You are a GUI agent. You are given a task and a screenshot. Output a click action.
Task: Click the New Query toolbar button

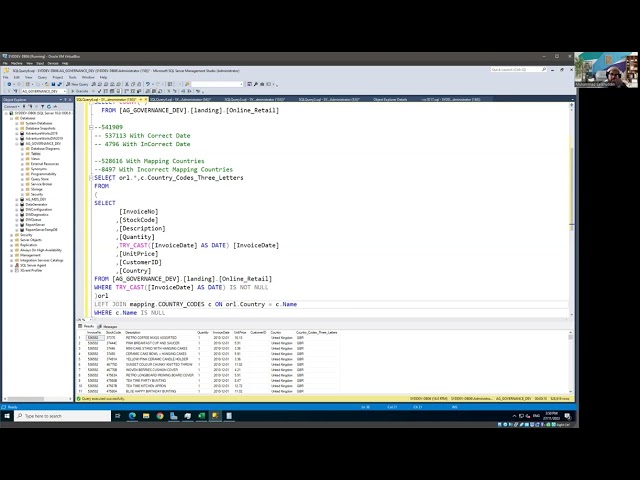(77, 84)
